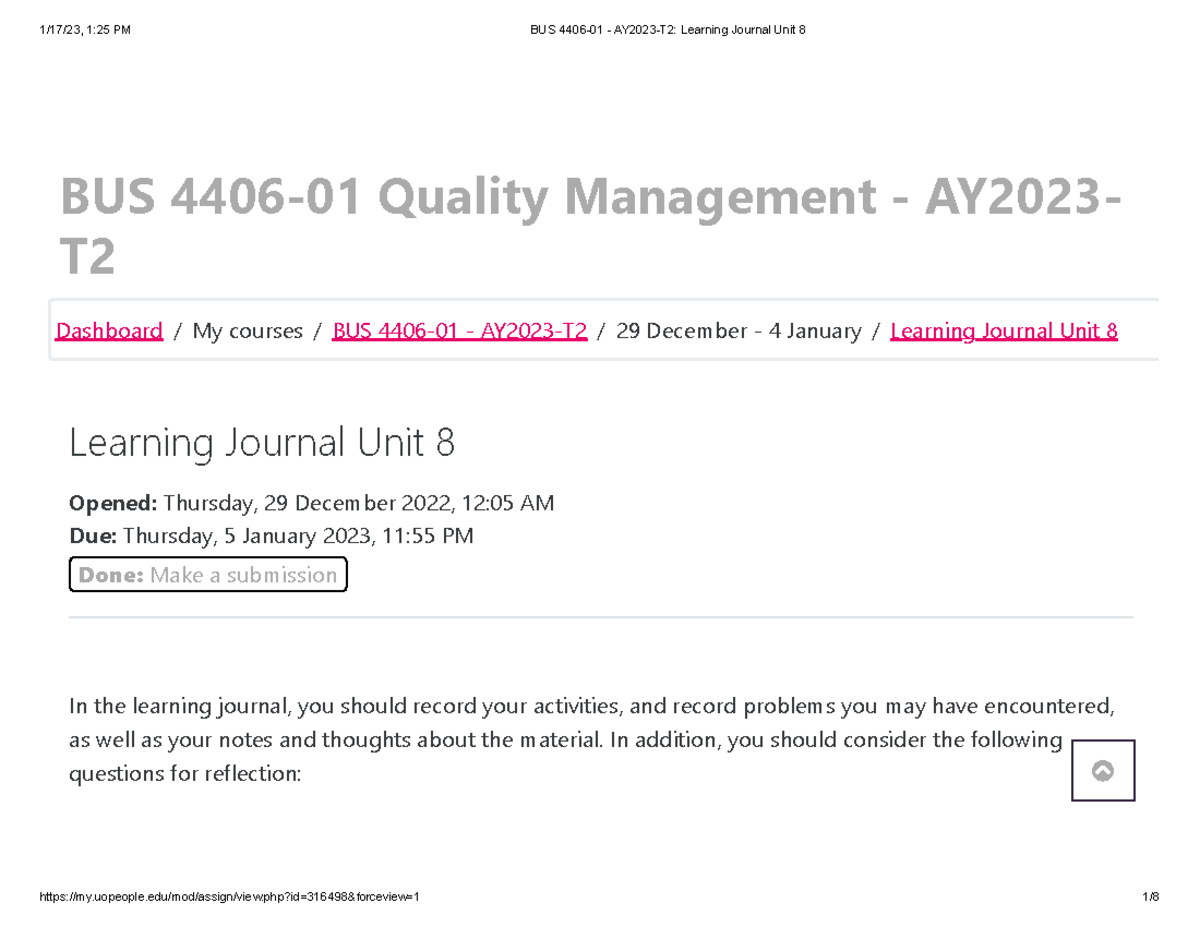Click the Done: Make a submission badge
Screen dimensions: 1200x927
(207, 574)
